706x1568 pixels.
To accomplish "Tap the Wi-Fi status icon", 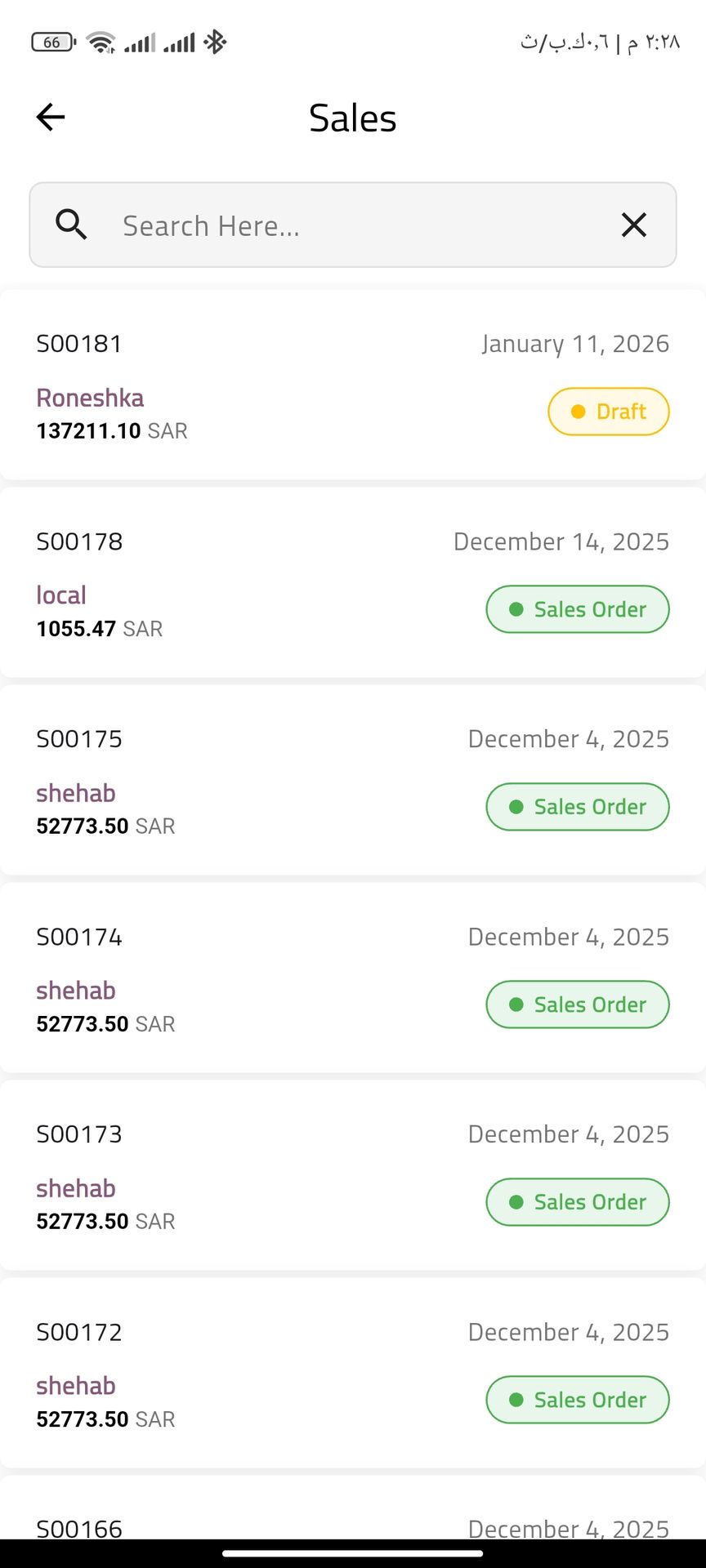I will (x=101, y=42).
